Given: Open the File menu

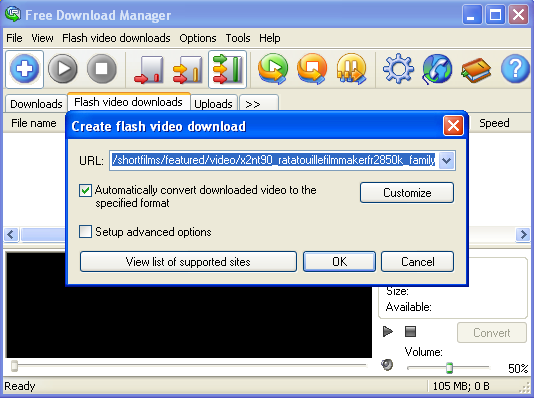Looking at the screenshot, I should pos(14,38).
